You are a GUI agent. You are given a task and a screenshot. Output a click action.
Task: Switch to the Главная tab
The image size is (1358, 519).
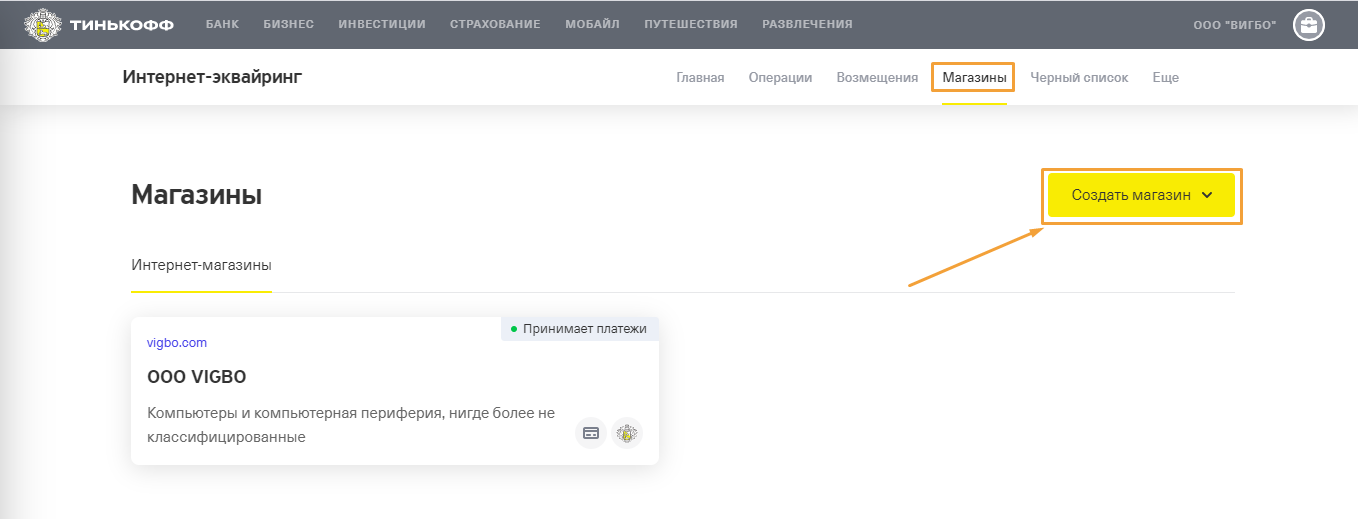(700, 78)
